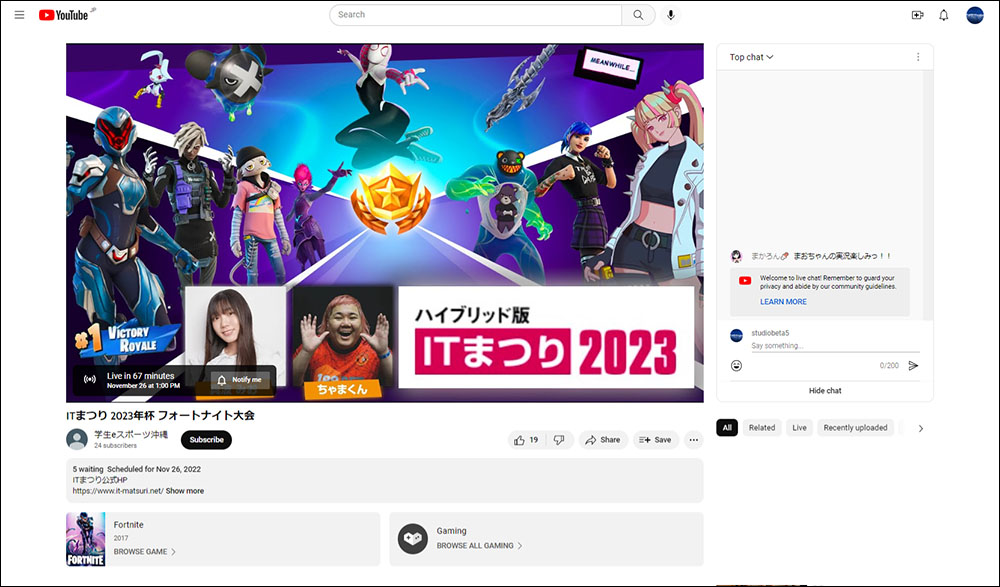1000x587 pixels.
Task: Hide the live chat panel
Action: [825, 390]
